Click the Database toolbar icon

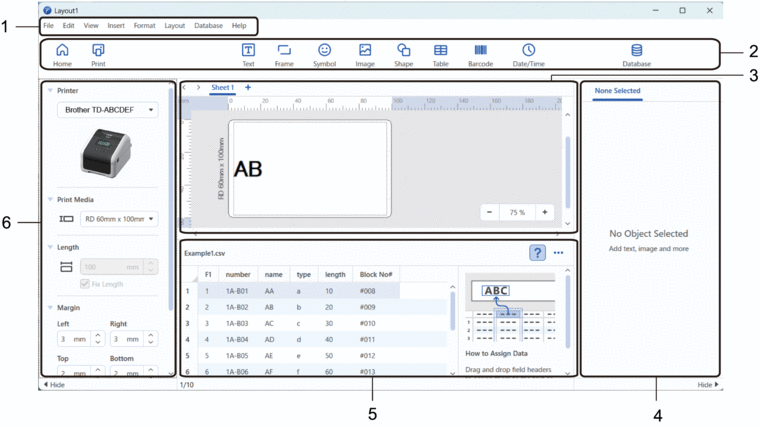[x=636, y=54]
